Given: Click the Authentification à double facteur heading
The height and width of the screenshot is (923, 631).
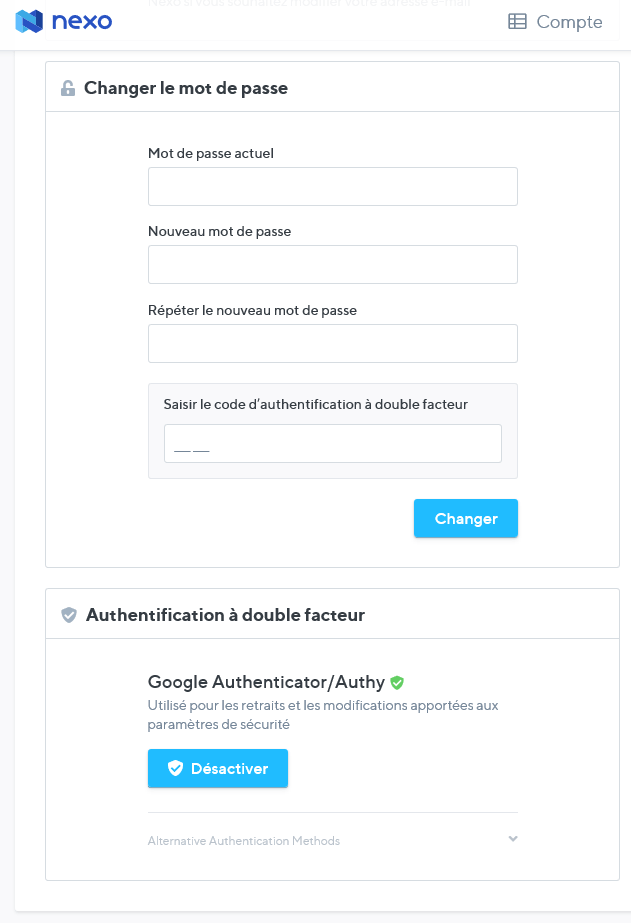Looking at the screenshot, I should point(225,615).
